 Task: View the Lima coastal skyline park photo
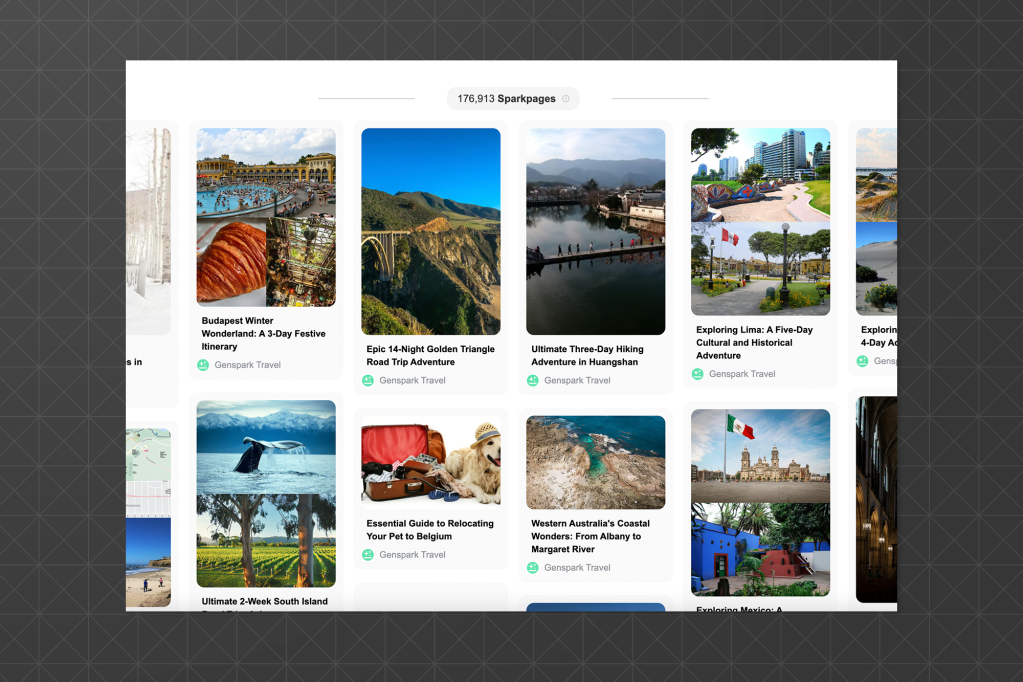tap(761, 175)
